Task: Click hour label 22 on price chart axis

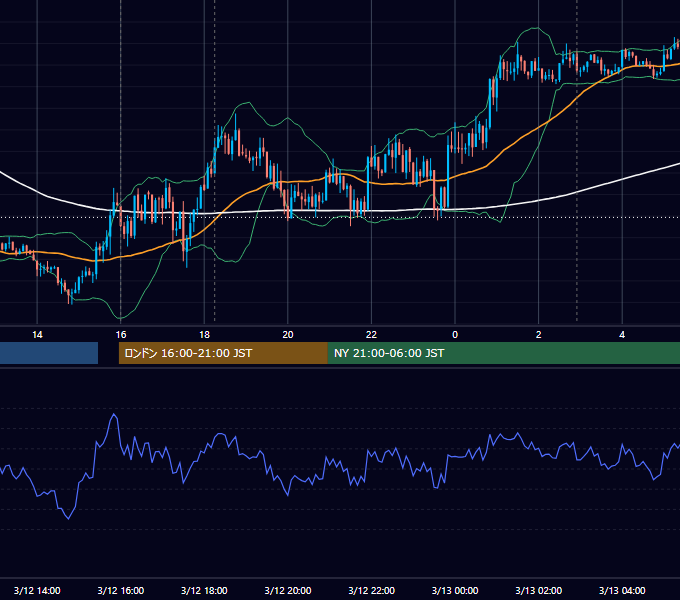Action: click(372, 335)
